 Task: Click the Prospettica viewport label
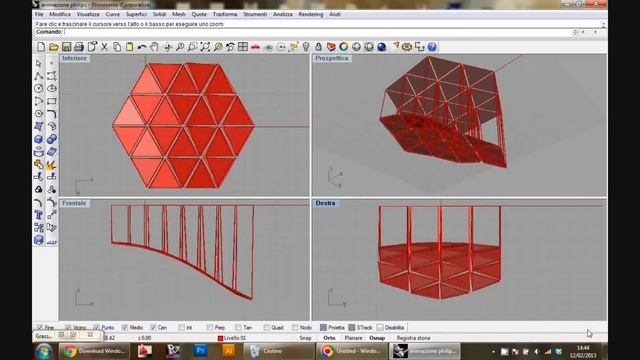pyautogui.click(x=332, y=58)
